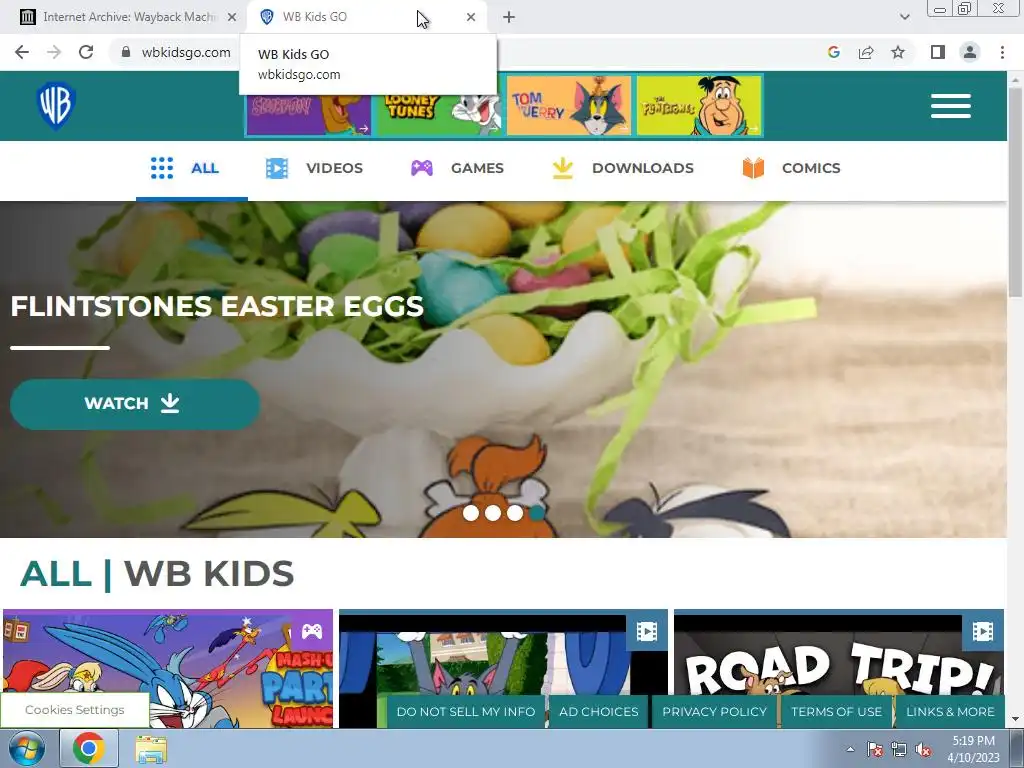Viewport: 1024px width, 768px height.
Task: Open Cookies Settings
Action: pyautogui.click(x=74, y=710)
